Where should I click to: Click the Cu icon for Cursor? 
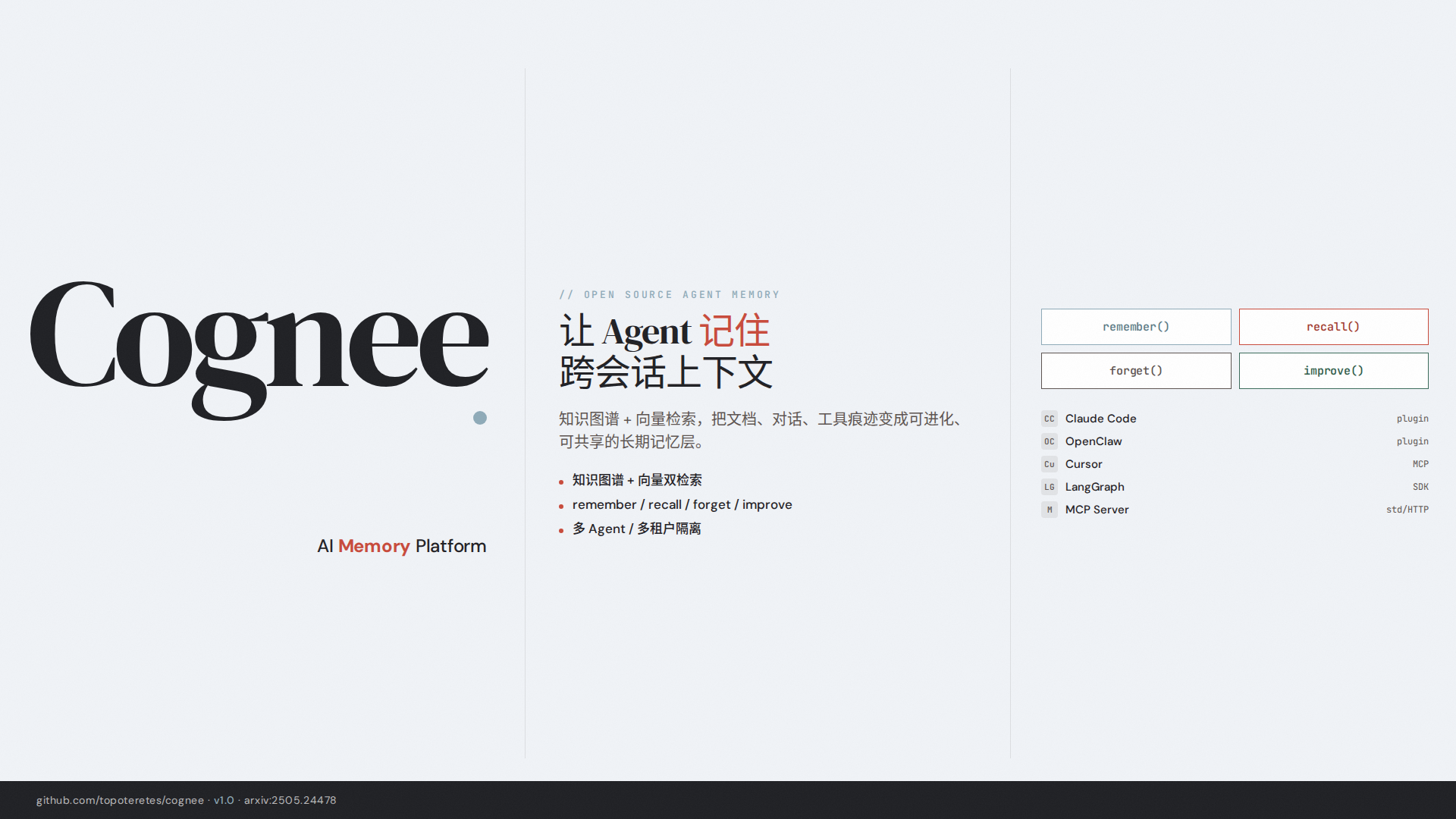(1050, 464)
